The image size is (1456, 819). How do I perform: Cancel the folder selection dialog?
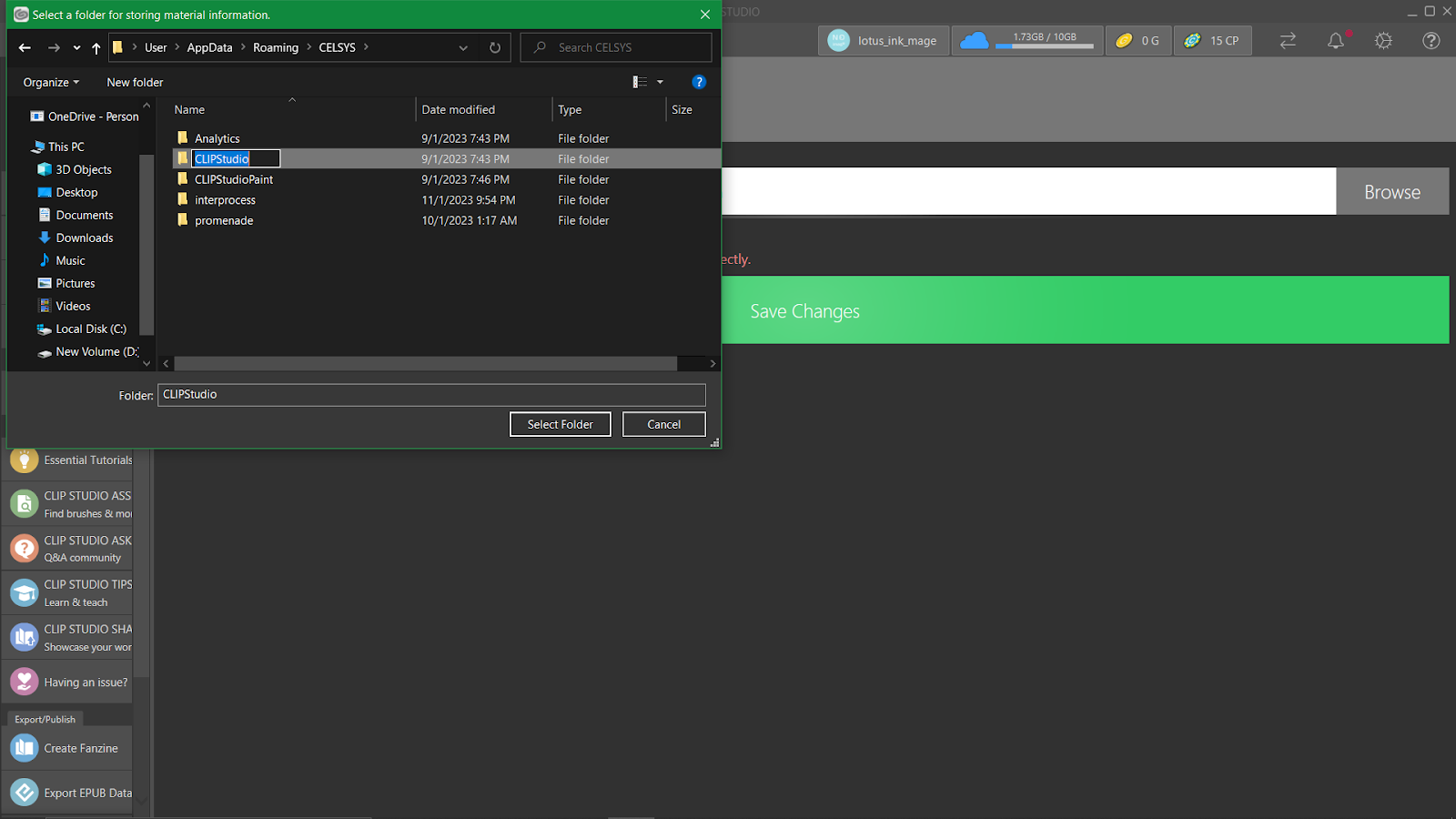[x=664, y=424]
